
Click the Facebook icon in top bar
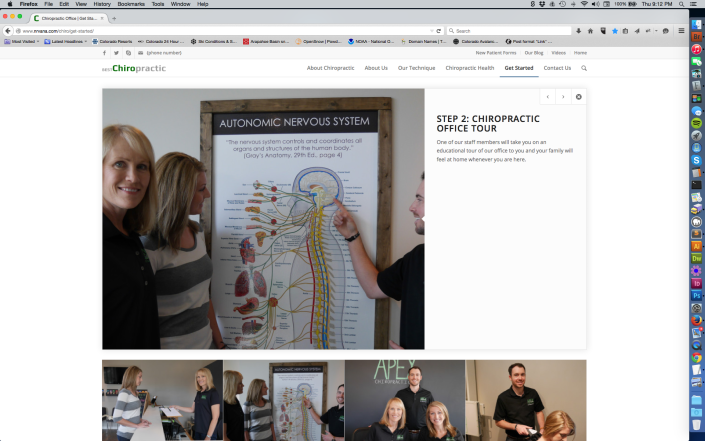pos(105,52)
